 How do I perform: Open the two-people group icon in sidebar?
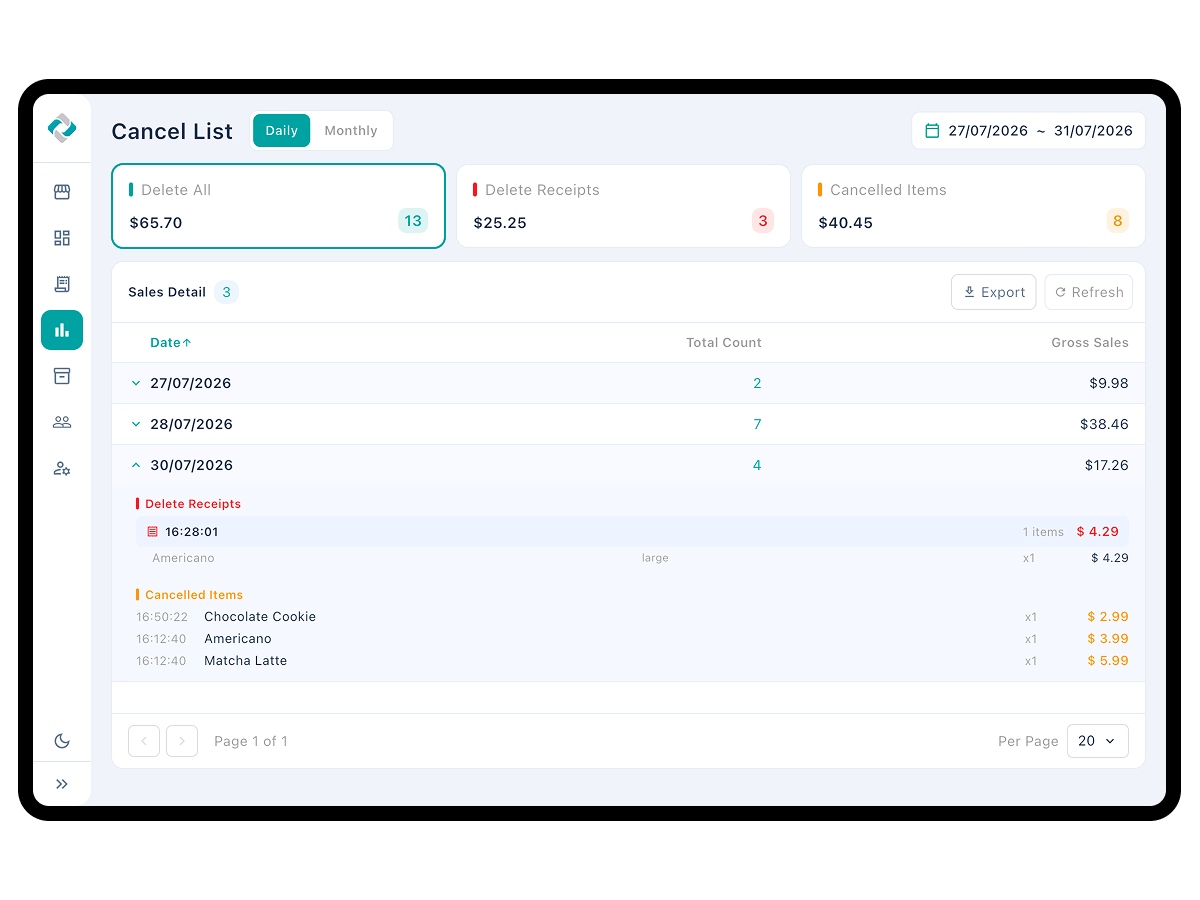tap(62, 422)
